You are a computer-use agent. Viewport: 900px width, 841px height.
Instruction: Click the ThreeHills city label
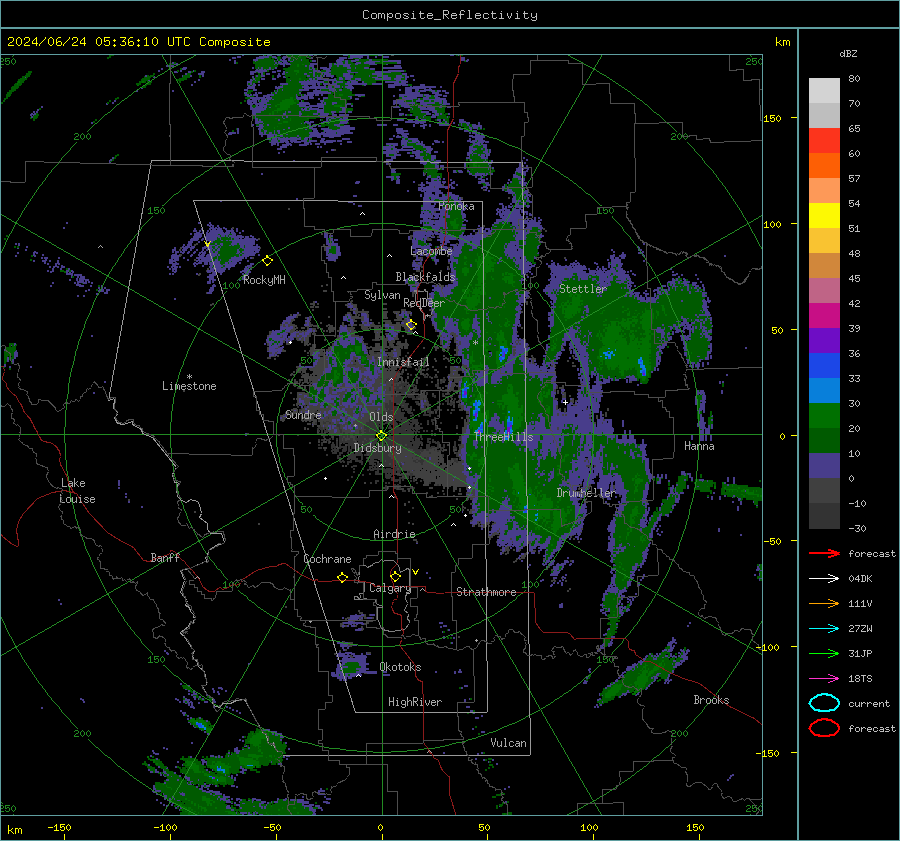click(503, 437)
